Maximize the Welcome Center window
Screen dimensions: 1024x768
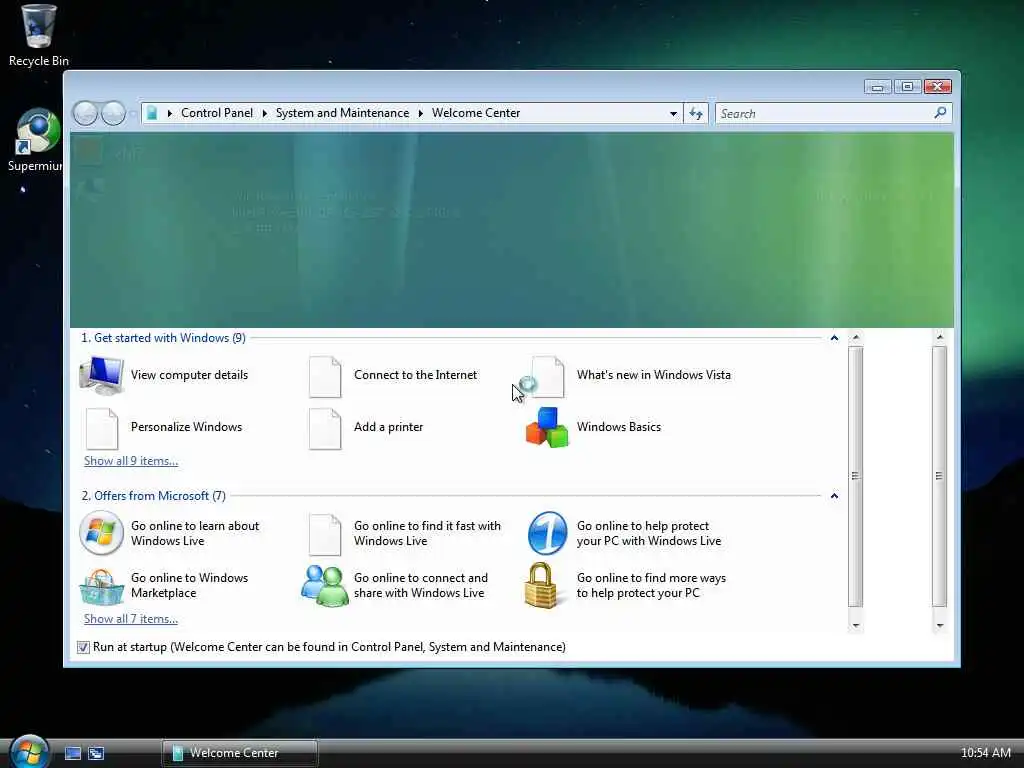click(907, 86)
